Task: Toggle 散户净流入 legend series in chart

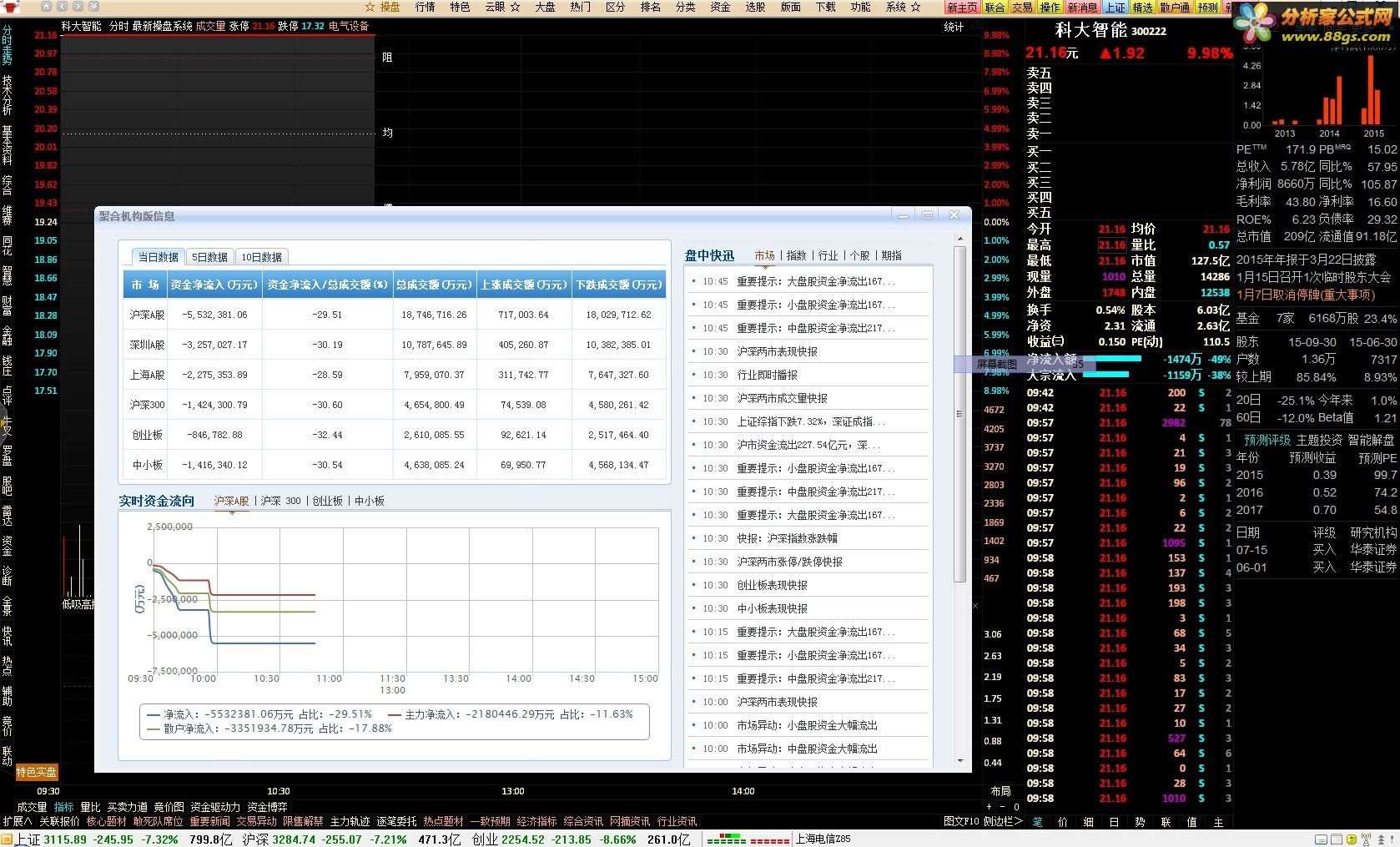Action: coord(269,729)
